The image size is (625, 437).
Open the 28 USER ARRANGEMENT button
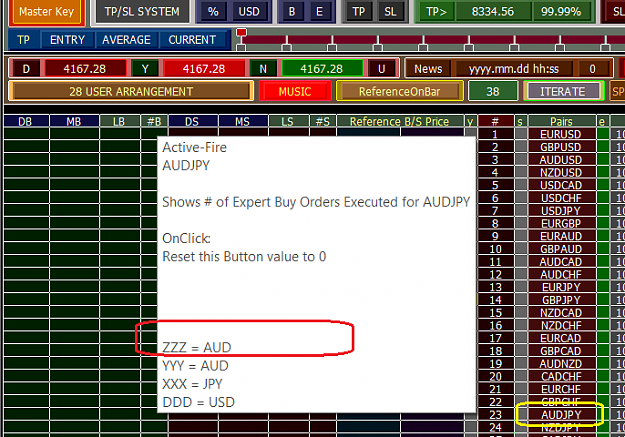(131, 91)
